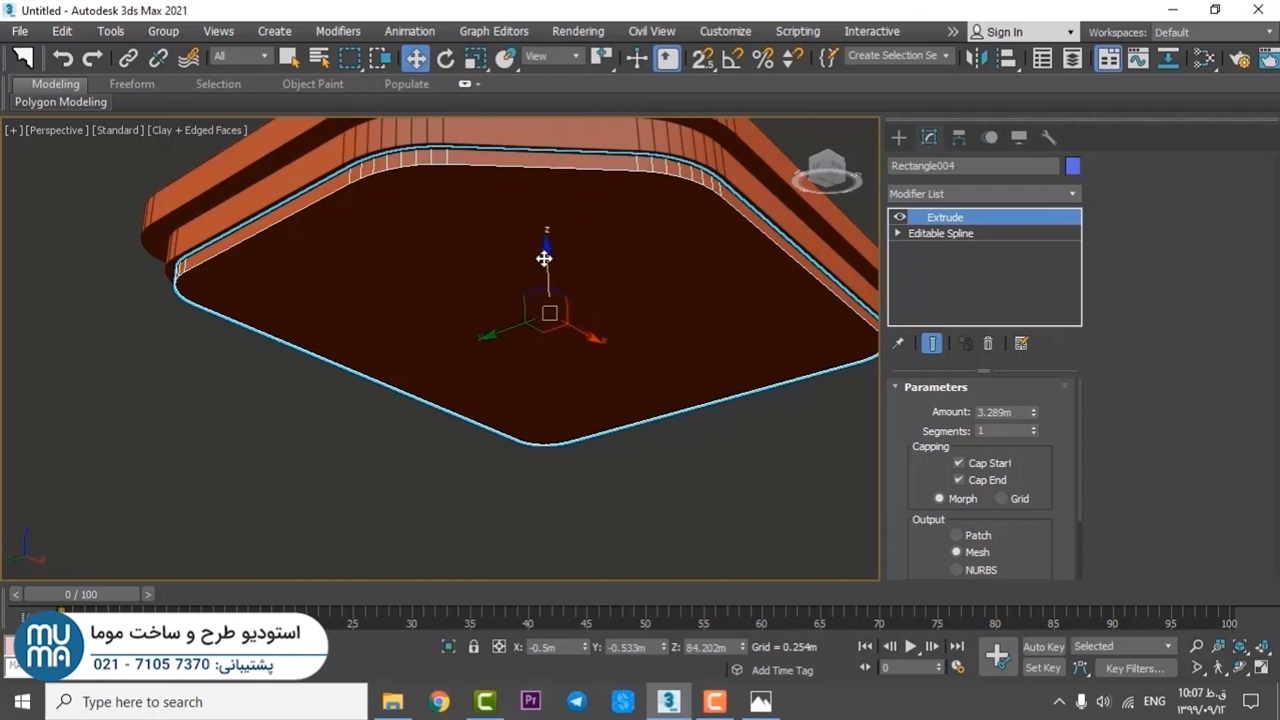Click the Undo arrow in the toolbar
This screenshot has width=1280, height=720.
pyautogui.click(x=63, y=58)
